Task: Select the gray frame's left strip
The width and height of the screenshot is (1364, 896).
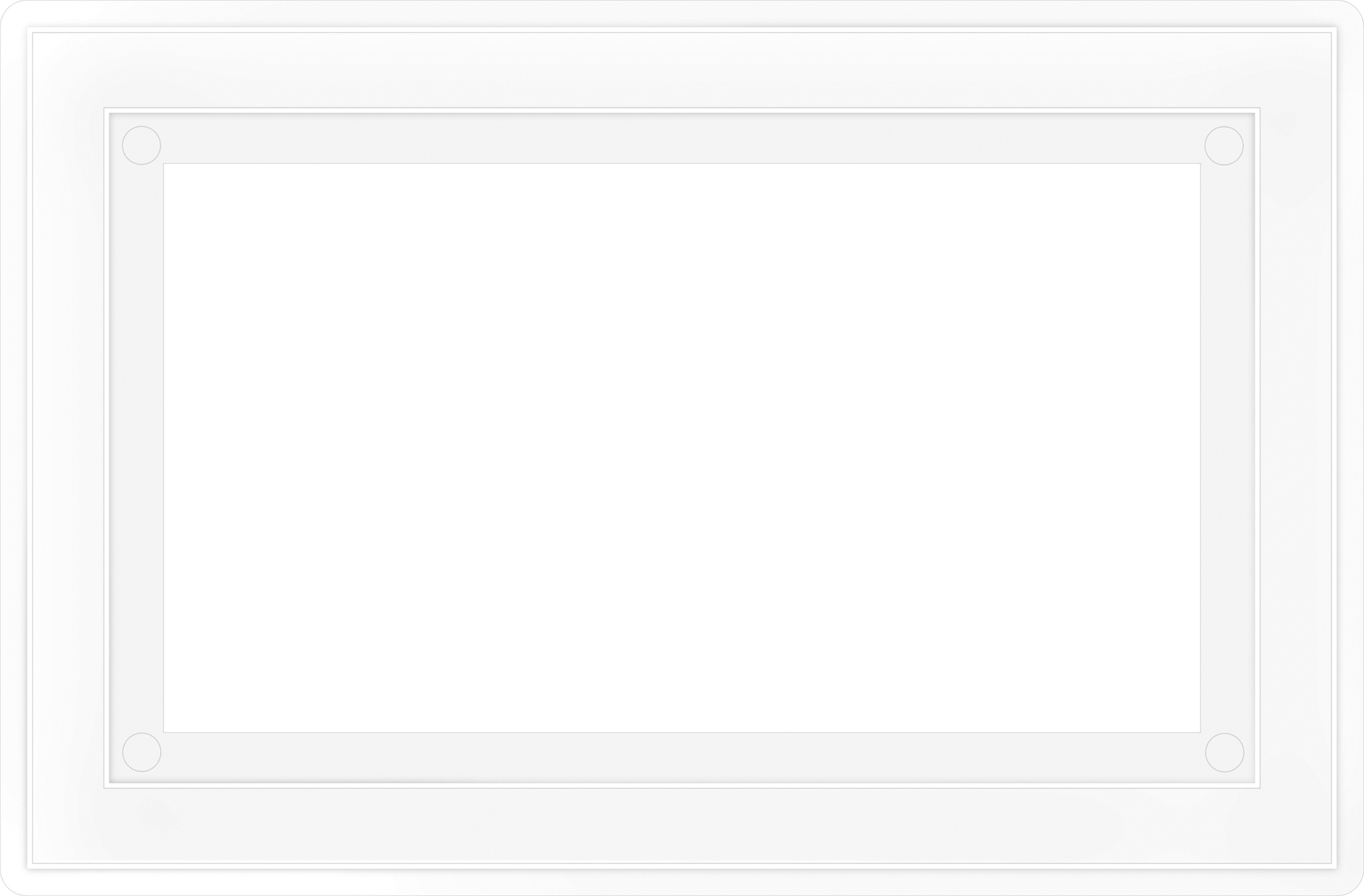Action: 136,448
